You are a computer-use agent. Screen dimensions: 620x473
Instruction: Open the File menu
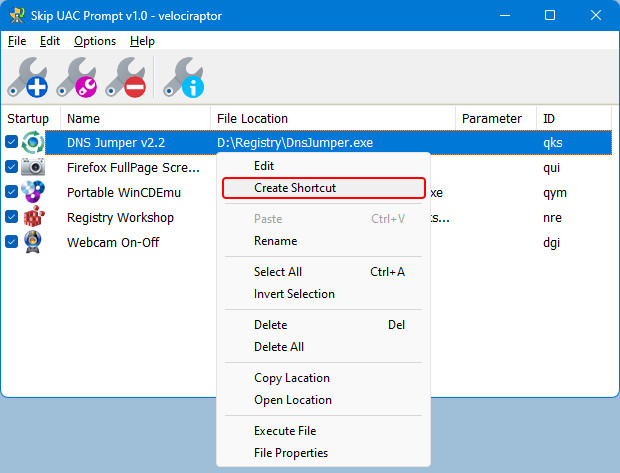point(17,41)
